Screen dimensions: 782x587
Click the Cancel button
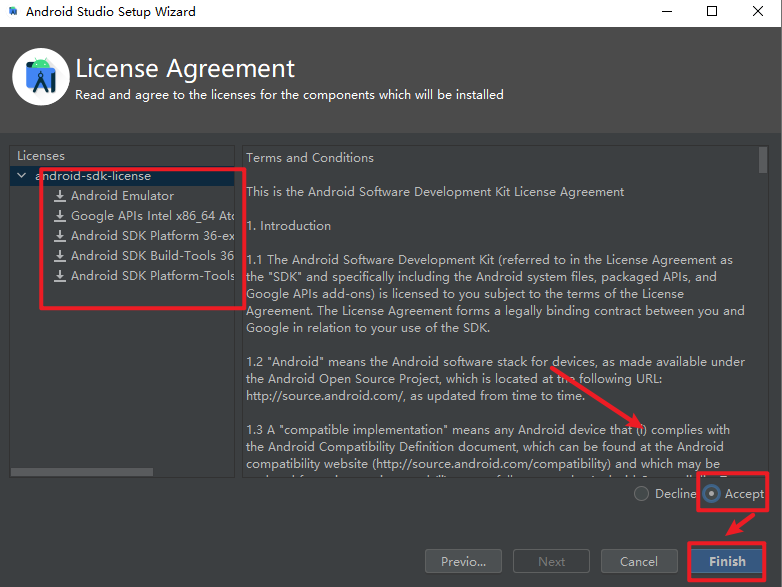pos(639,562)
